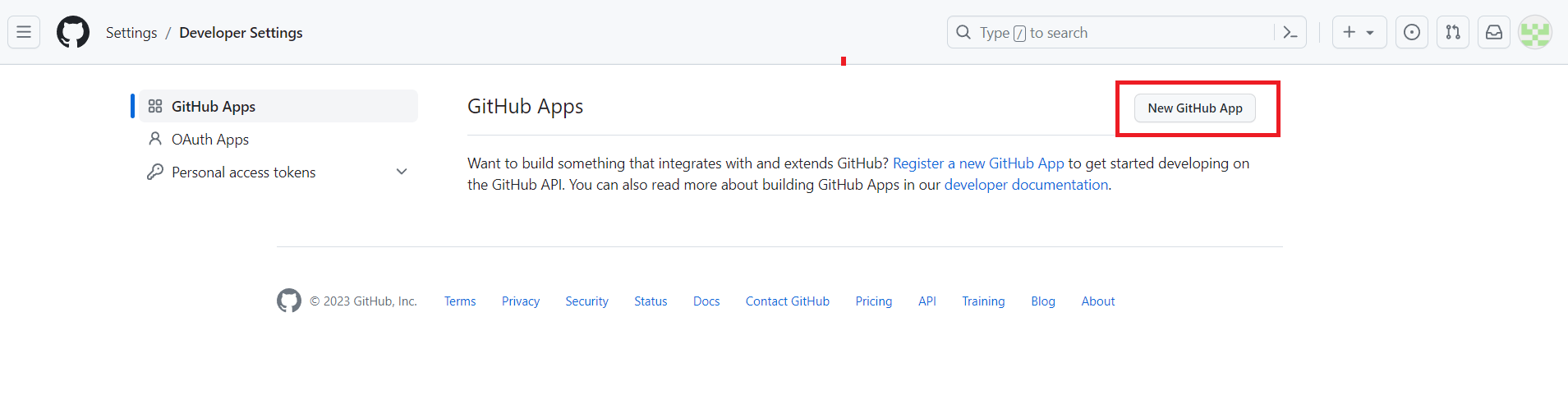The image size is (1568, 409).
Task: Open the Privacy footer link
Action: (x=521, y=301)
